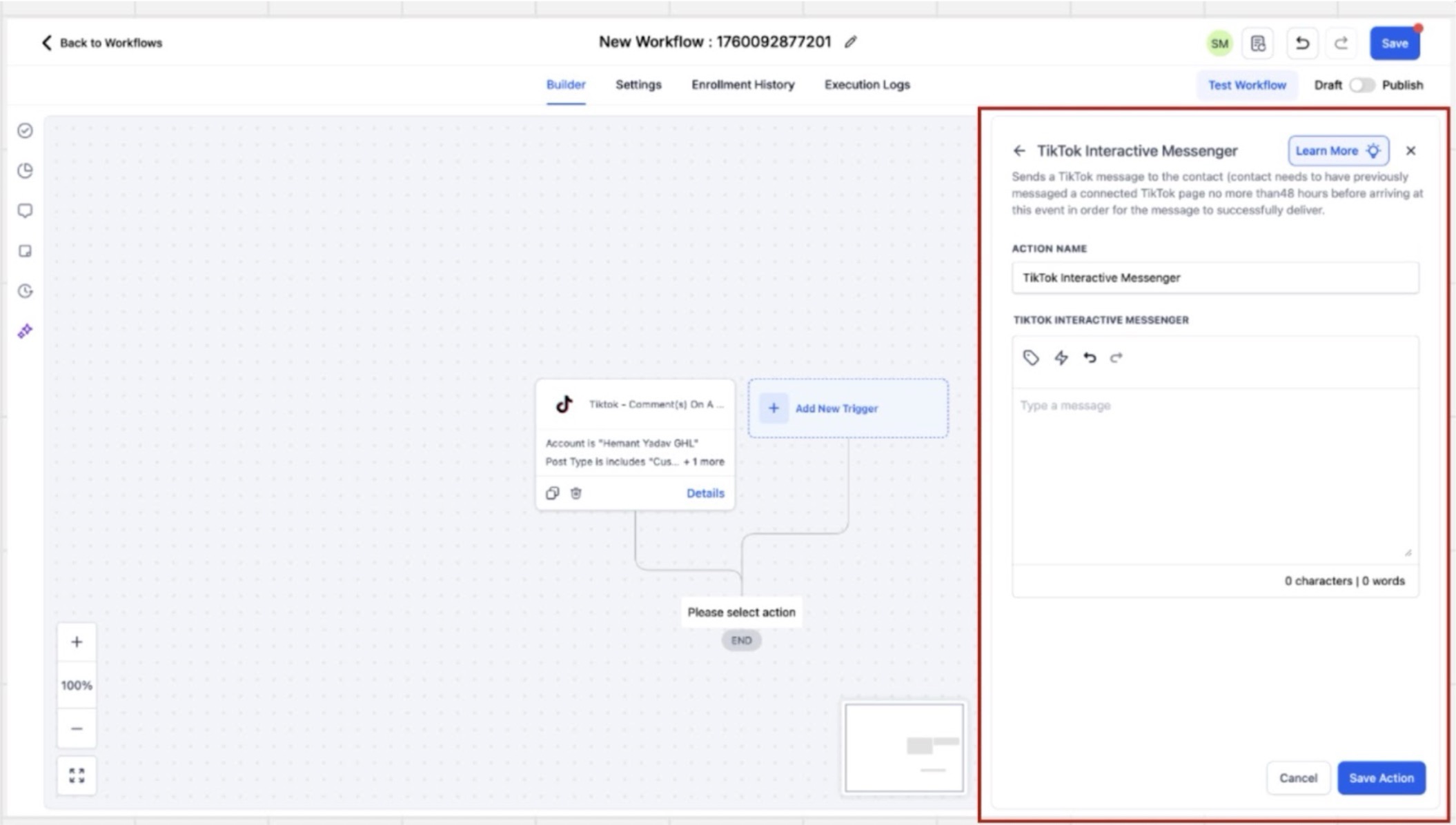Undo in the message editor toolbar

coord(1090,357)
